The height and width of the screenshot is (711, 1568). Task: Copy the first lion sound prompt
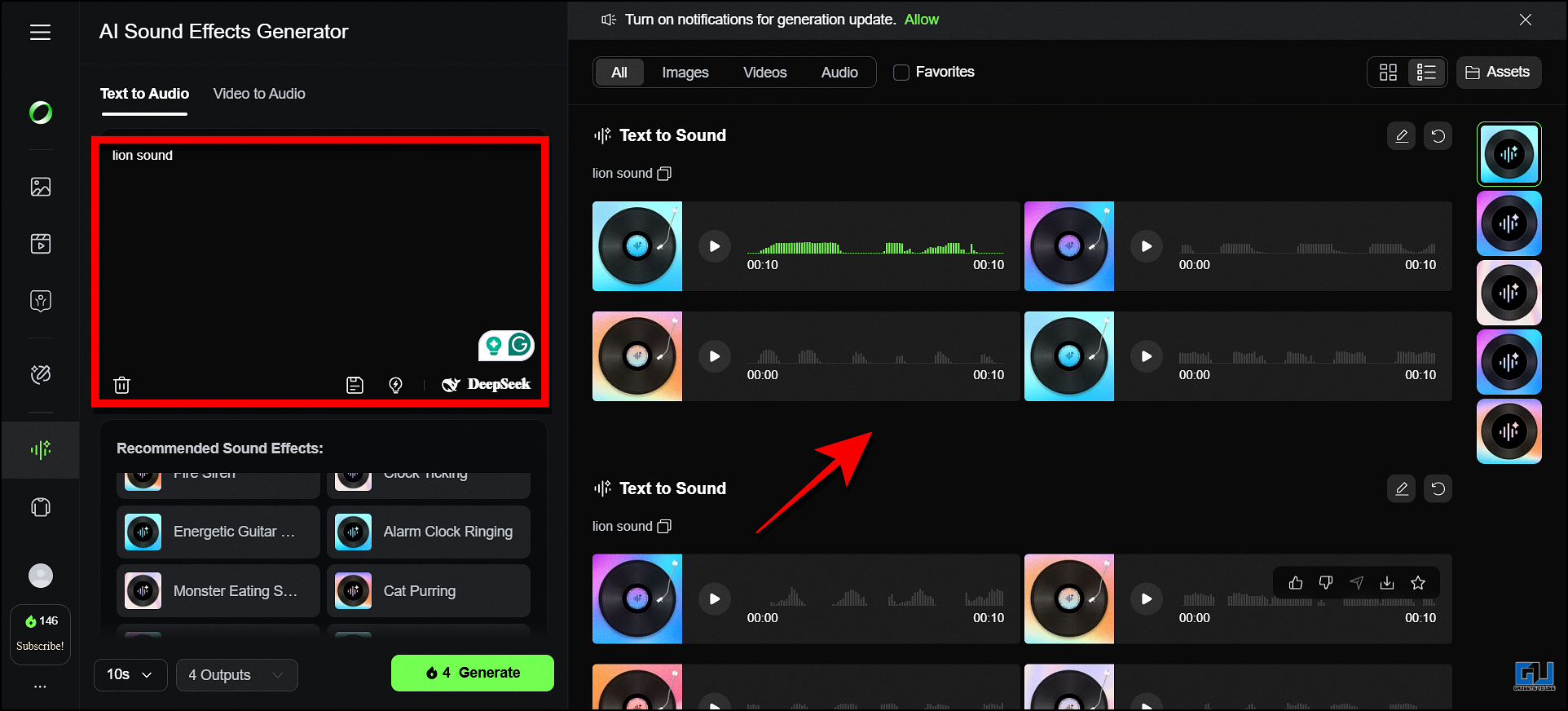pyautogui.click(x=664, y=174)
